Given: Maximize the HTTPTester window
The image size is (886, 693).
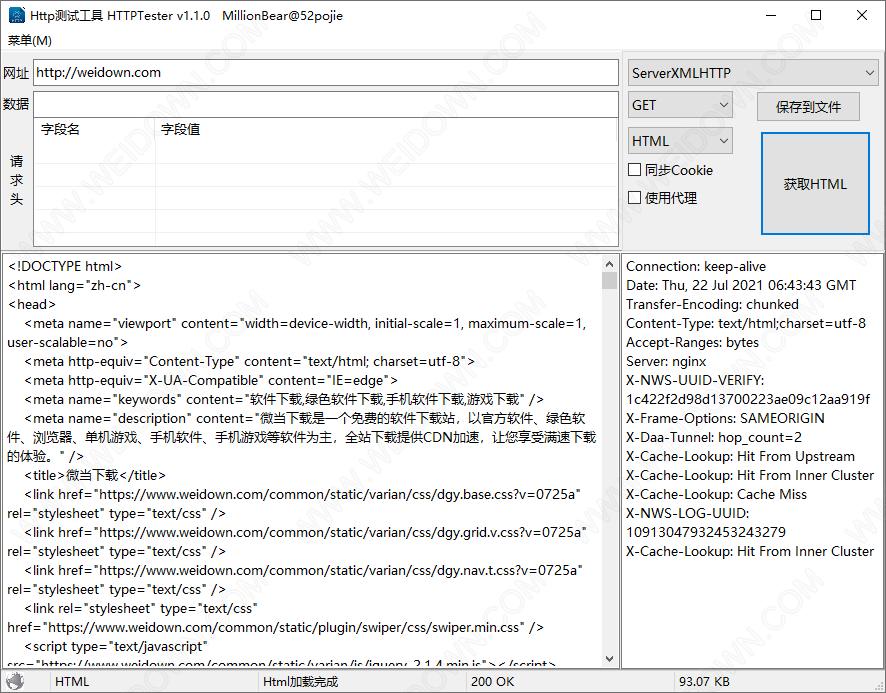Looking at the screenshot, I should click(816, 15).
